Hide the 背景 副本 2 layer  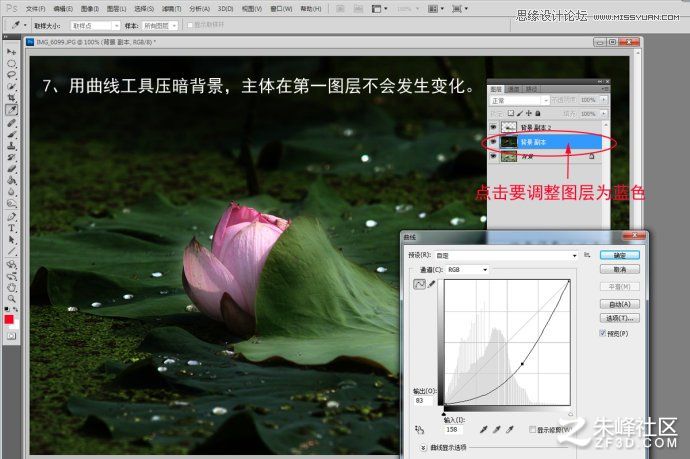coord(493,127)
